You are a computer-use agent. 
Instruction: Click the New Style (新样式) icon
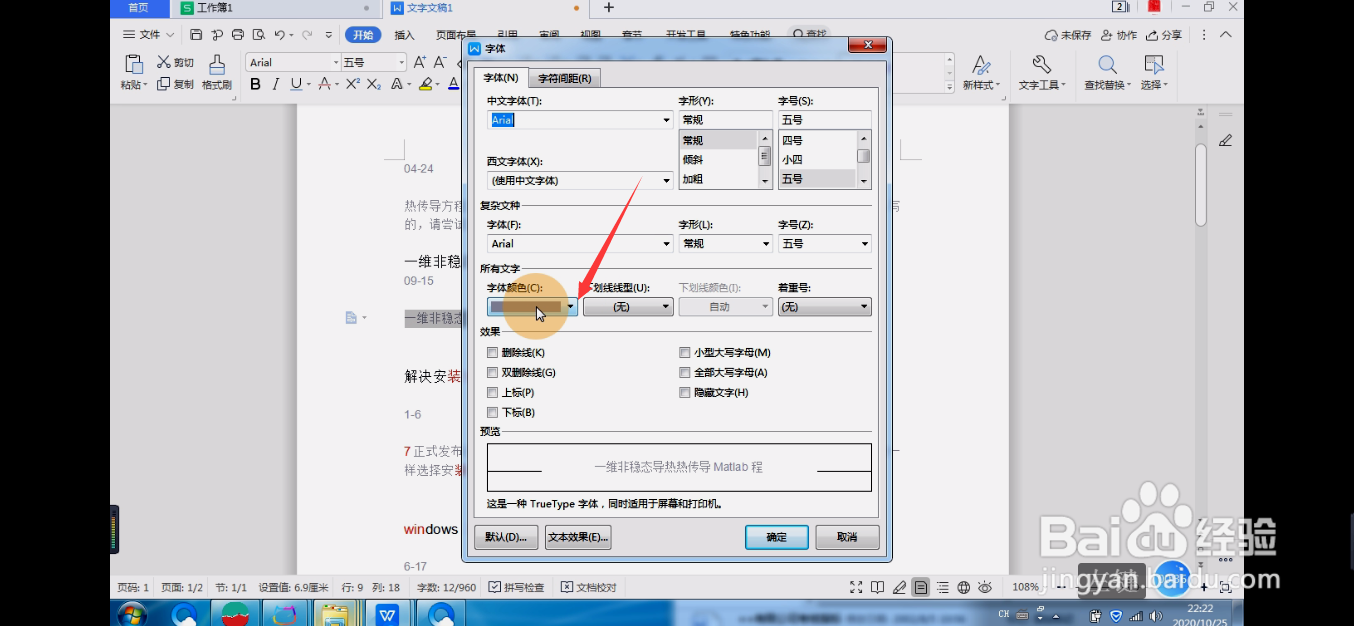tap(981, 70)
